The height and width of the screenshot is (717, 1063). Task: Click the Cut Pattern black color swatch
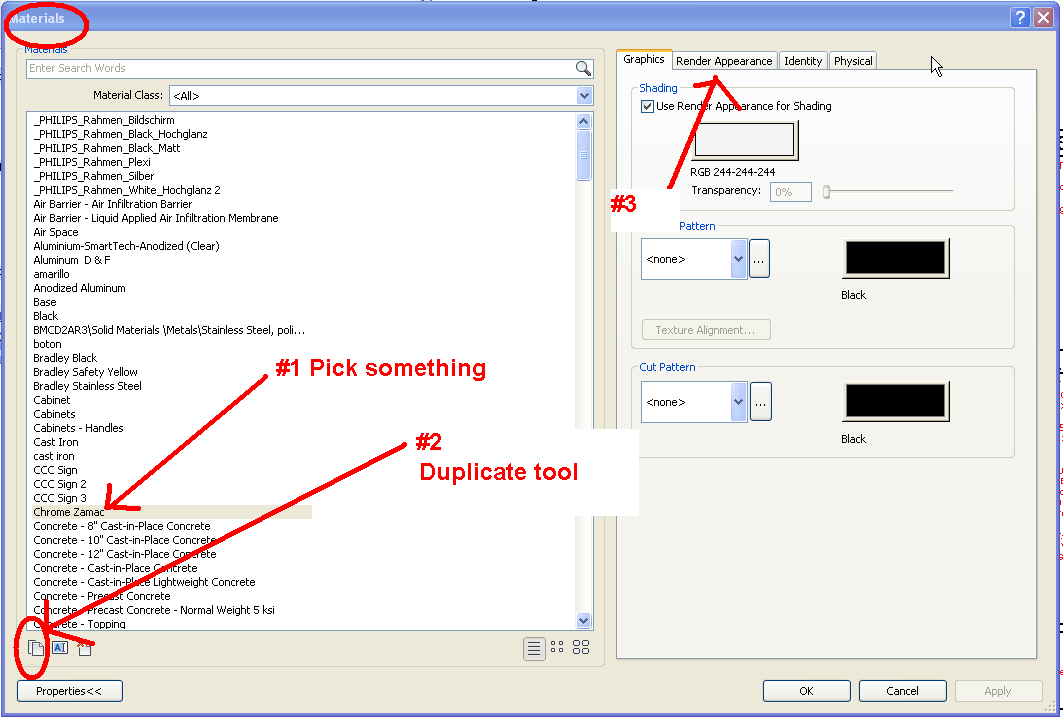[x=896, y=401]
